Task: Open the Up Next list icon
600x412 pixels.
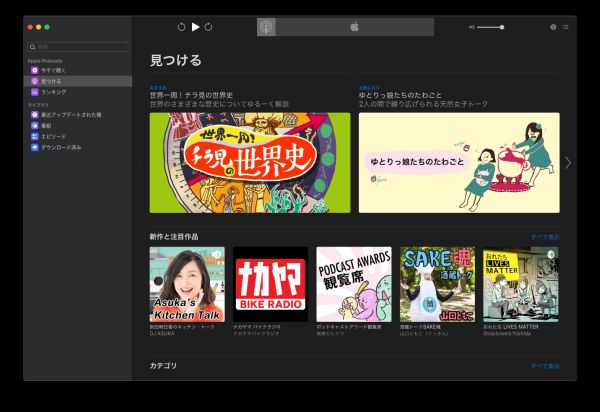Action: pyautogui.click(x=565, y=27)
